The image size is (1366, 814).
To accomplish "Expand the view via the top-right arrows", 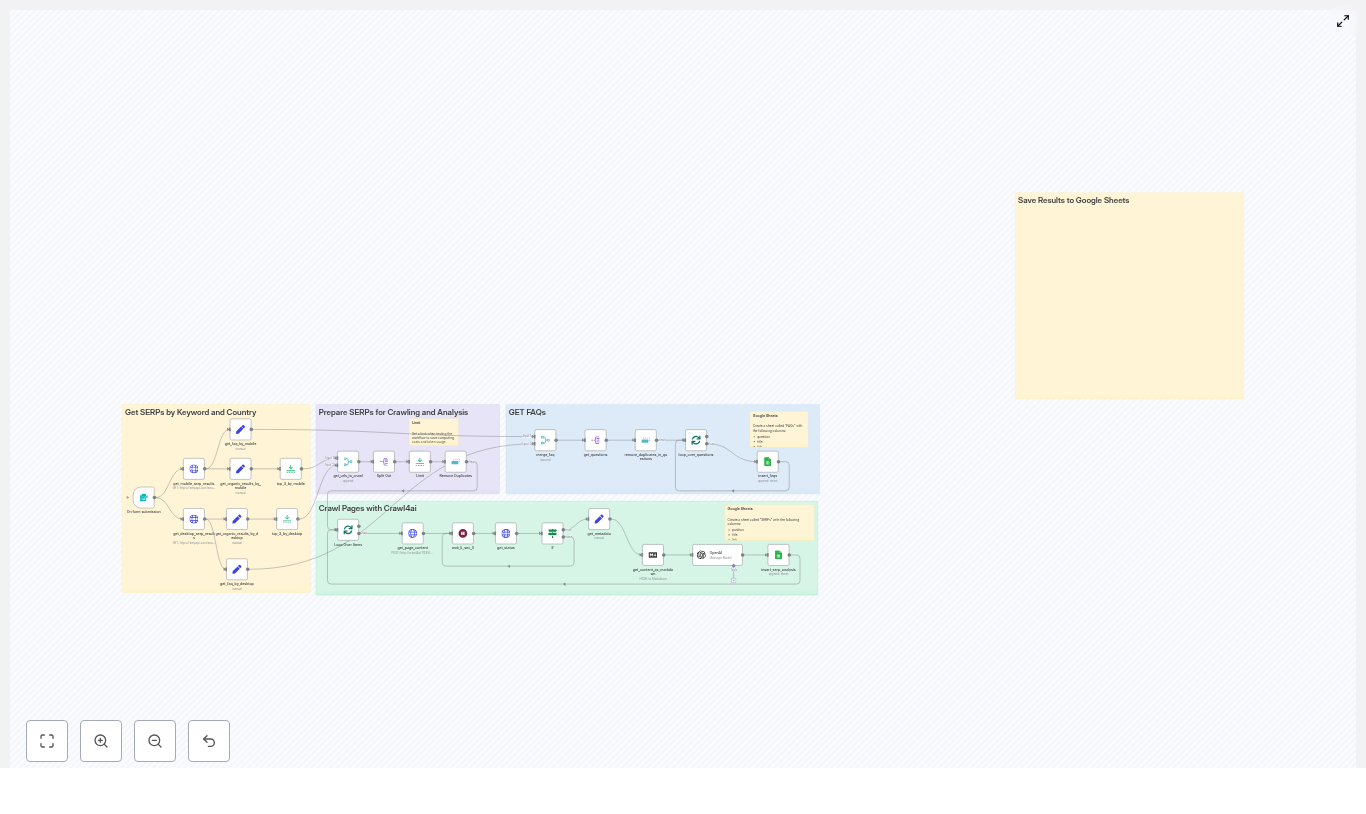I will [x=1343, y=21].
